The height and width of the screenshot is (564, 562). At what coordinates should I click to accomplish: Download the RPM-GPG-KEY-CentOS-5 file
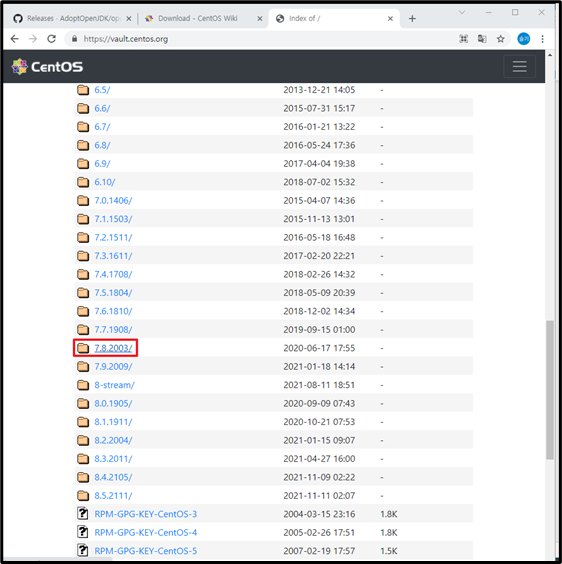[146, 551]
